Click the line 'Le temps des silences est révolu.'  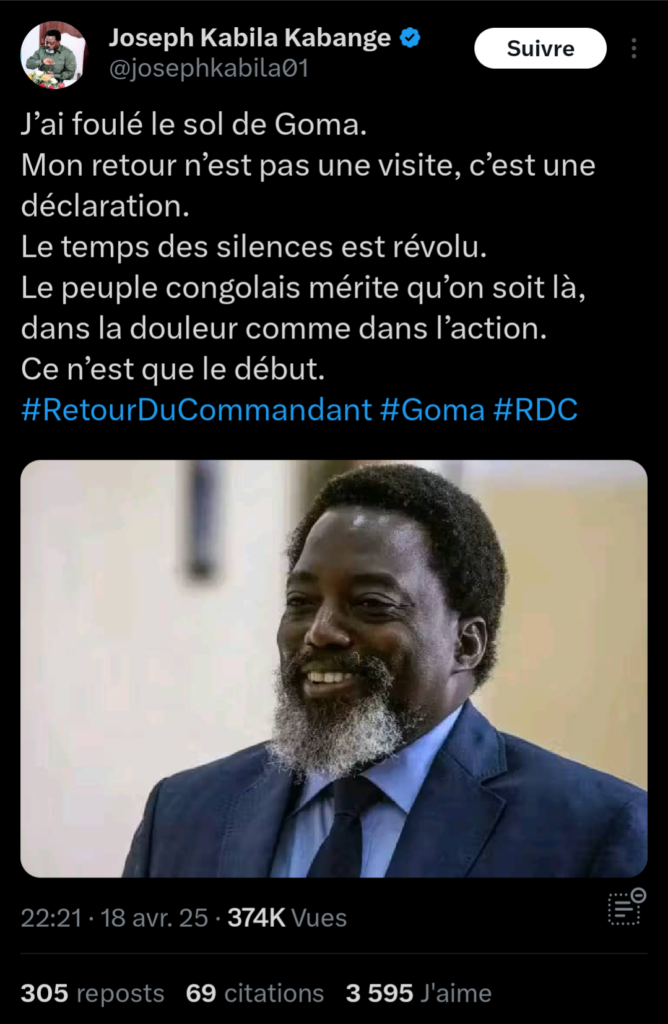click(254, 247)
